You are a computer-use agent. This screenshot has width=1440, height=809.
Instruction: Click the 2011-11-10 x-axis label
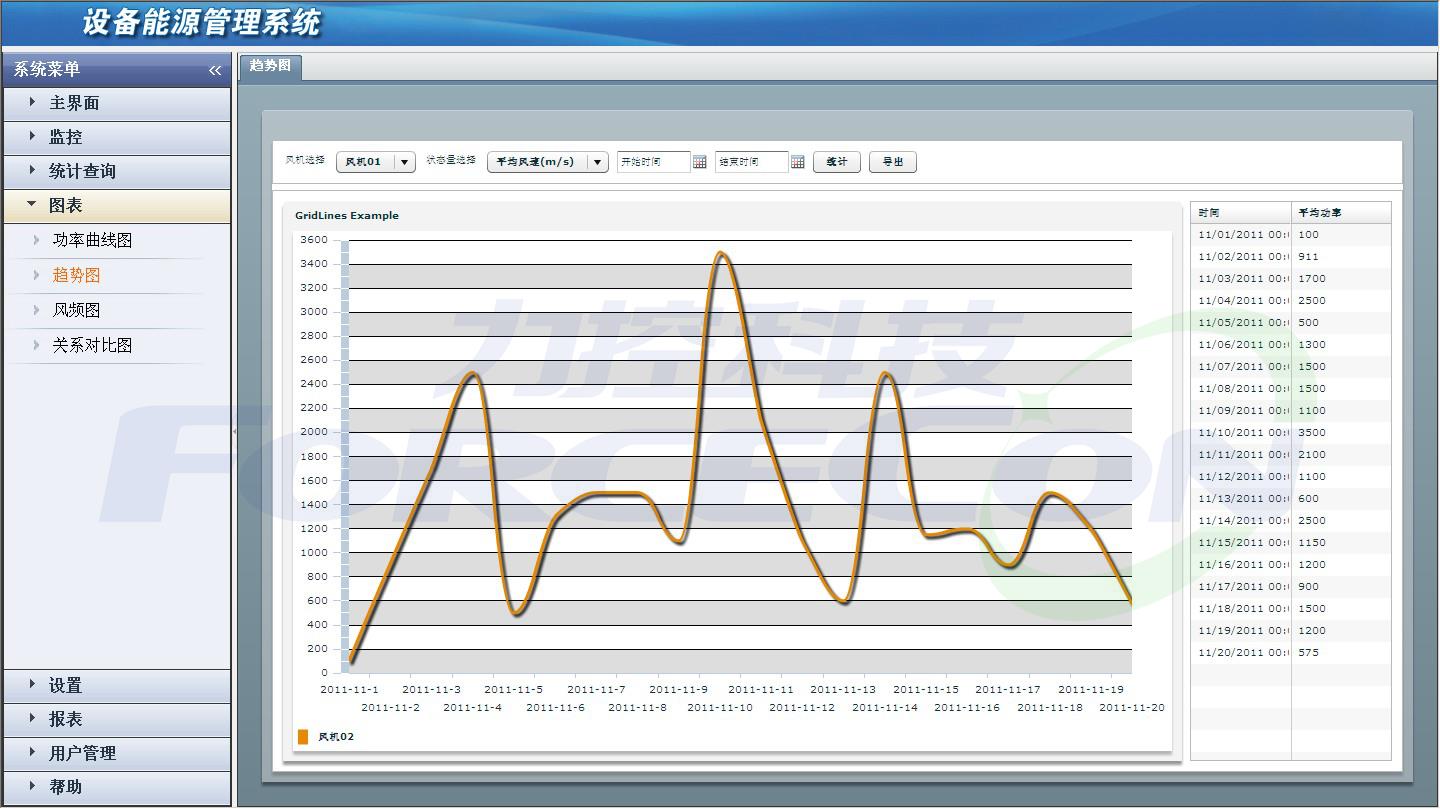point(720,708)
